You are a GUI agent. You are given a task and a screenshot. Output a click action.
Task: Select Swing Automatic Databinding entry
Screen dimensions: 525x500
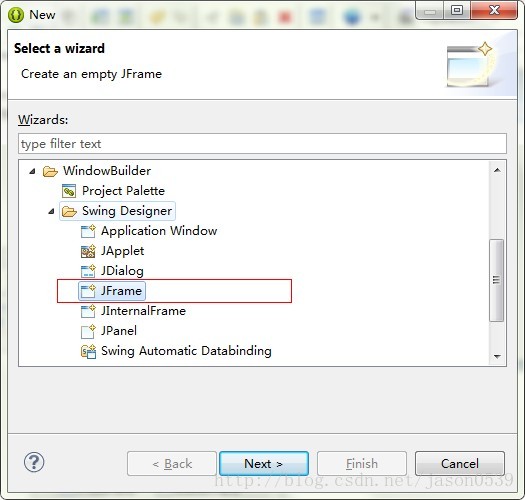(186, 351)
